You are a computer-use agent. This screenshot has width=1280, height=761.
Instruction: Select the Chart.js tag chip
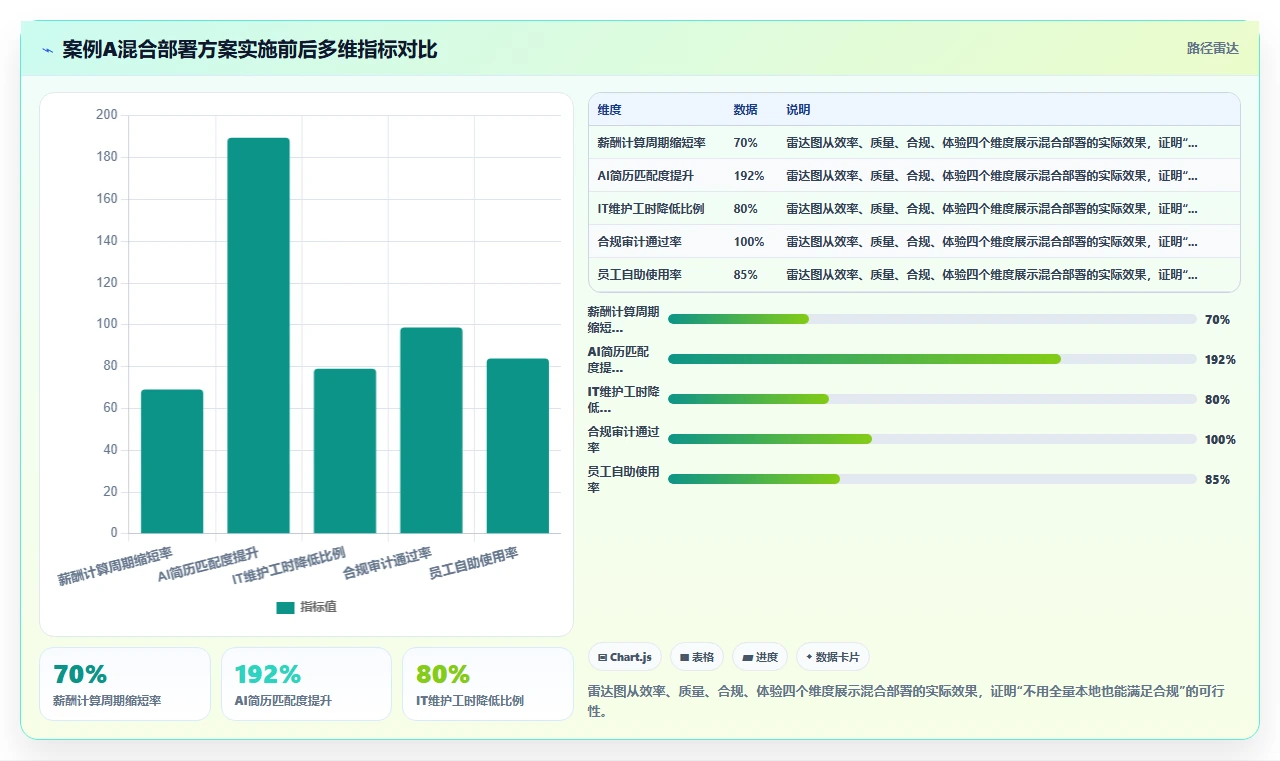coord(624,657)
